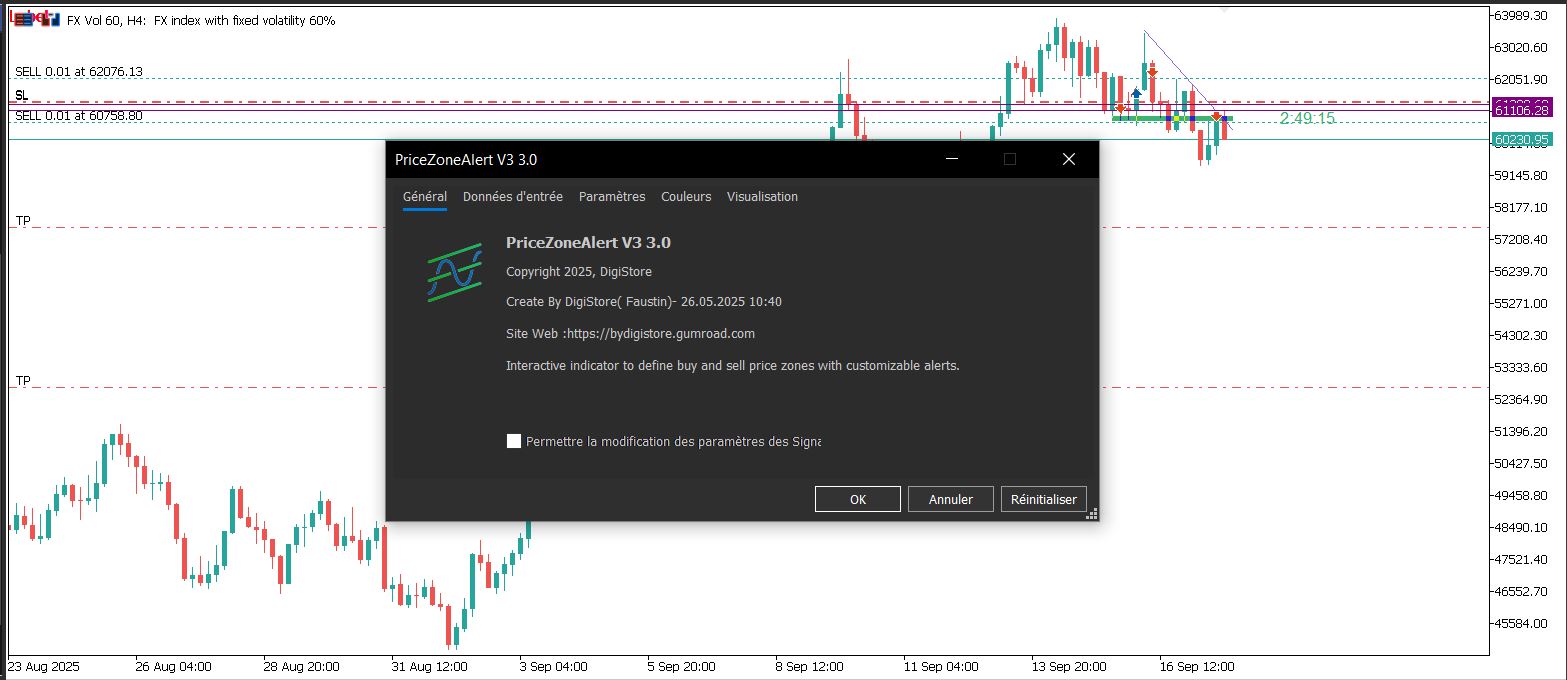
Task: Select the SL stop loss line label
Action: (21, 94)
